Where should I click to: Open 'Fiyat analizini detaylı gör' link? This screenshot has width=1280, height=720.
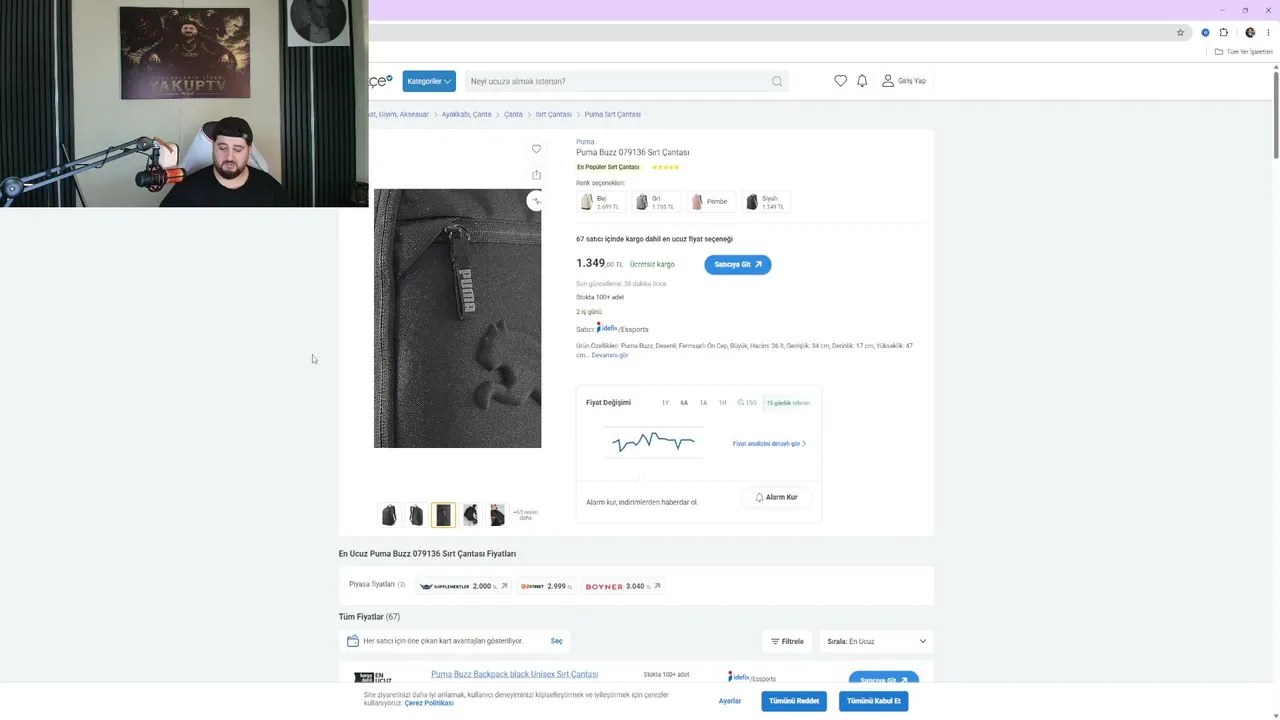pos(769,444)
